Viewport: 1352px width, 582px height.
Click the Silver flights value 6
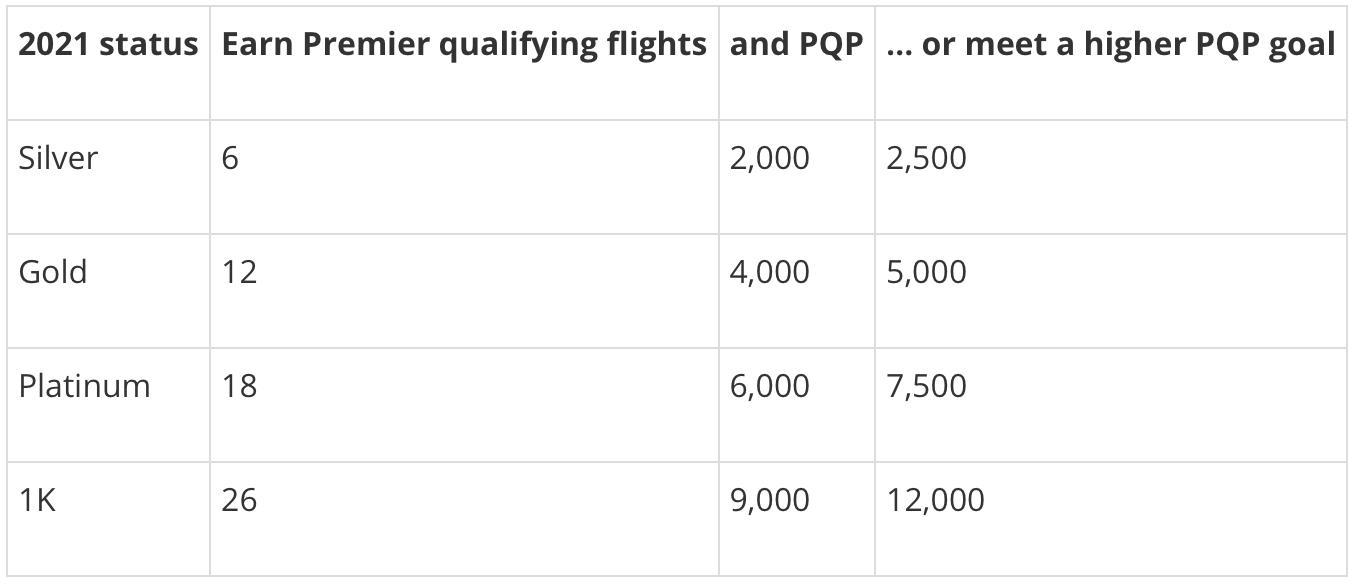click(231, 157)
